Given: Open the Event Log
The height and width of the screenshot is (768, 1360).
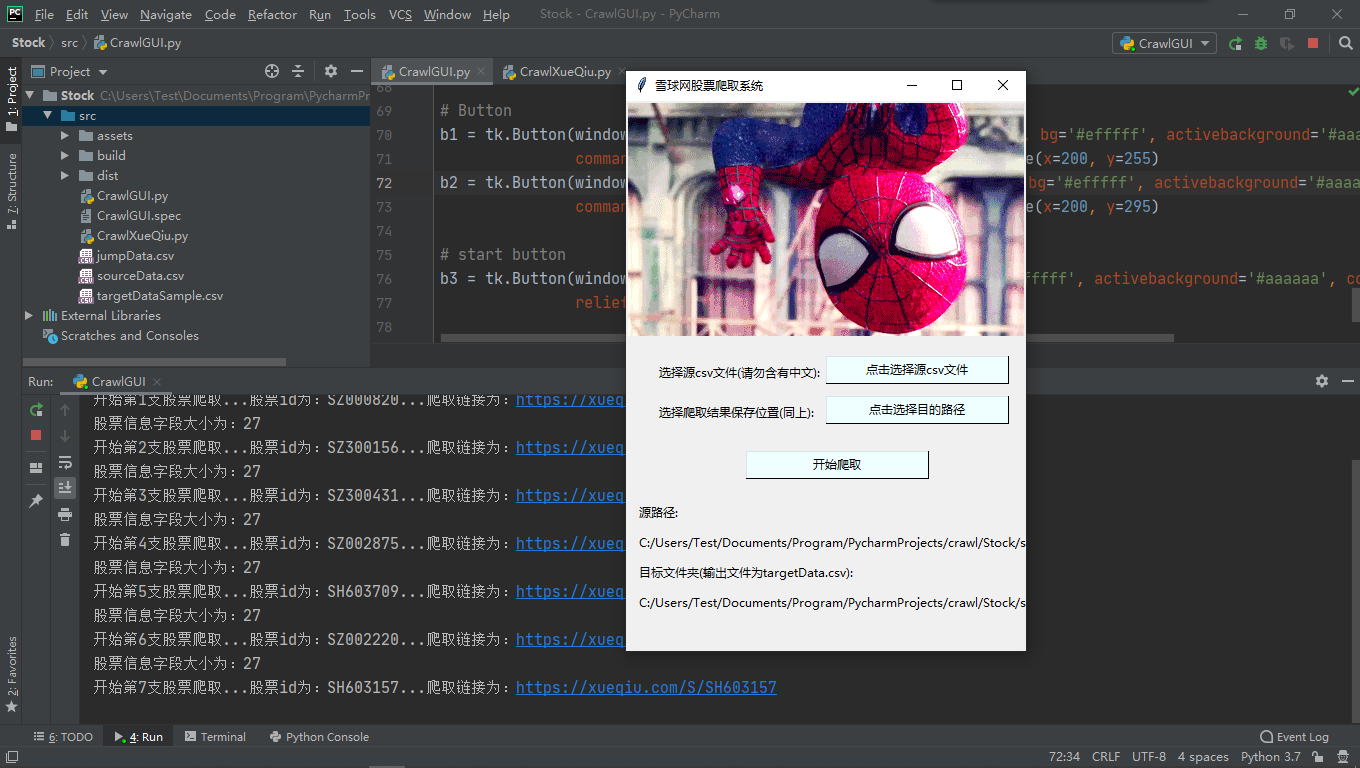Looking at the screenshot, I should pyautogui.click(x=1295, y=737).
